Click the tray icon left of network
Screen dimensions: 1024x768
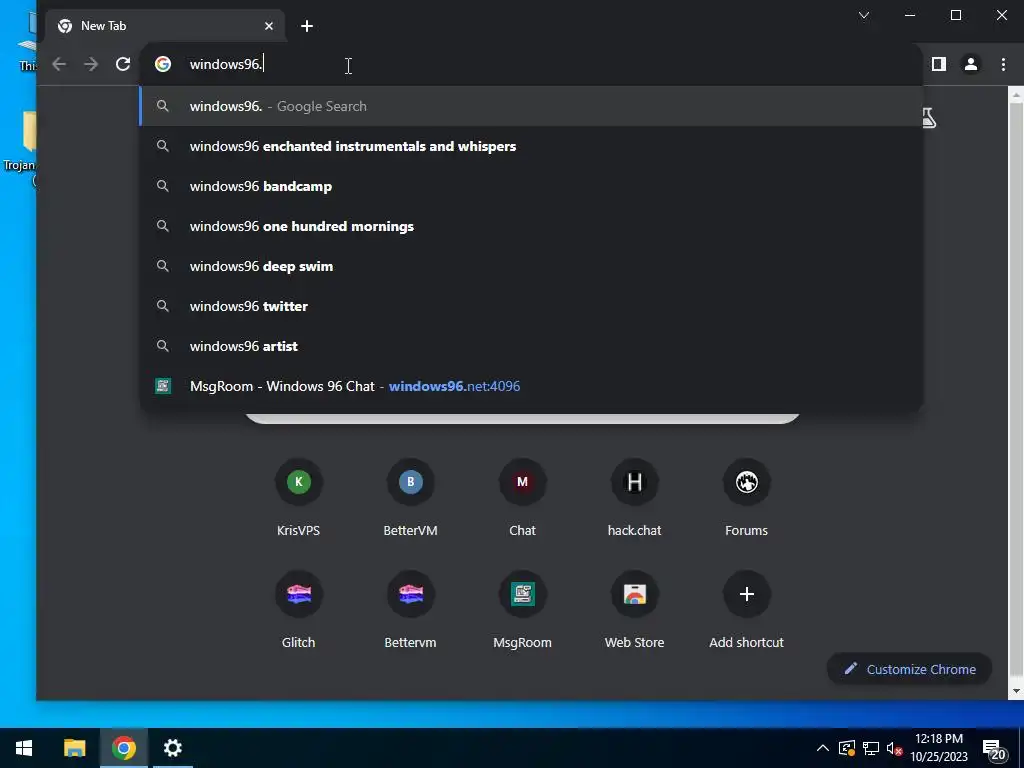tap(846, 748)
